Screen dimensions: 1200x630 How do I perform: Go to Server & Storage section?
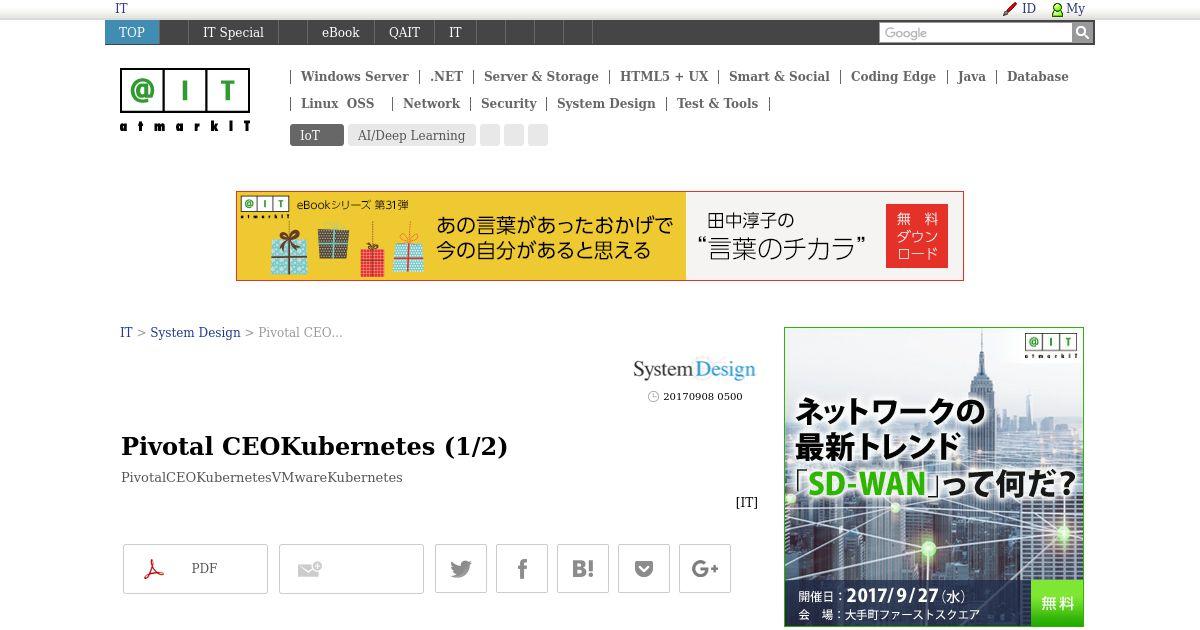click(x=541, y=76)
